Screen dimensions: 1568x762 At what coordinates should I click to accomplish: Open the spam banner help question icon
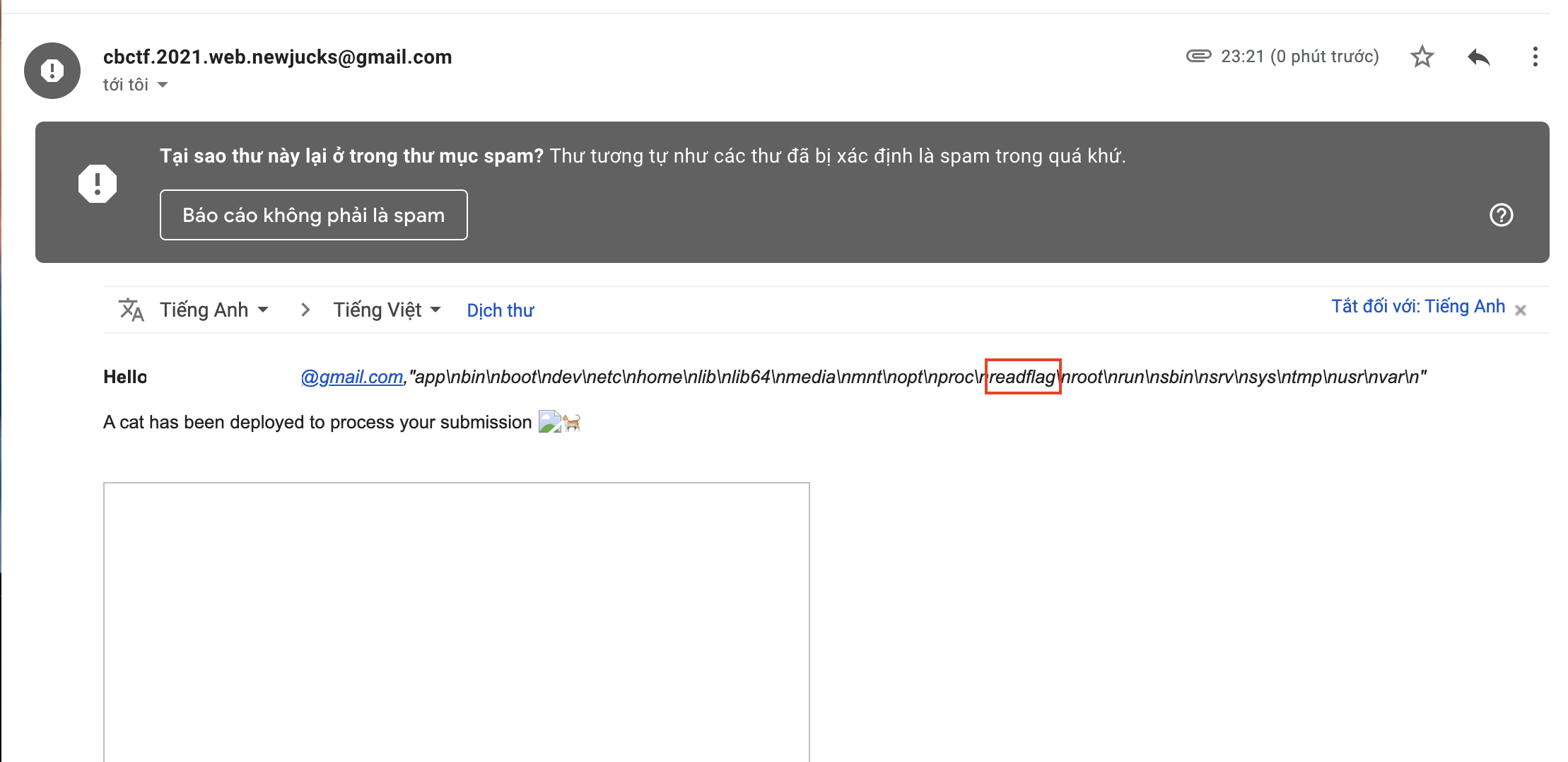(1501, 215)
